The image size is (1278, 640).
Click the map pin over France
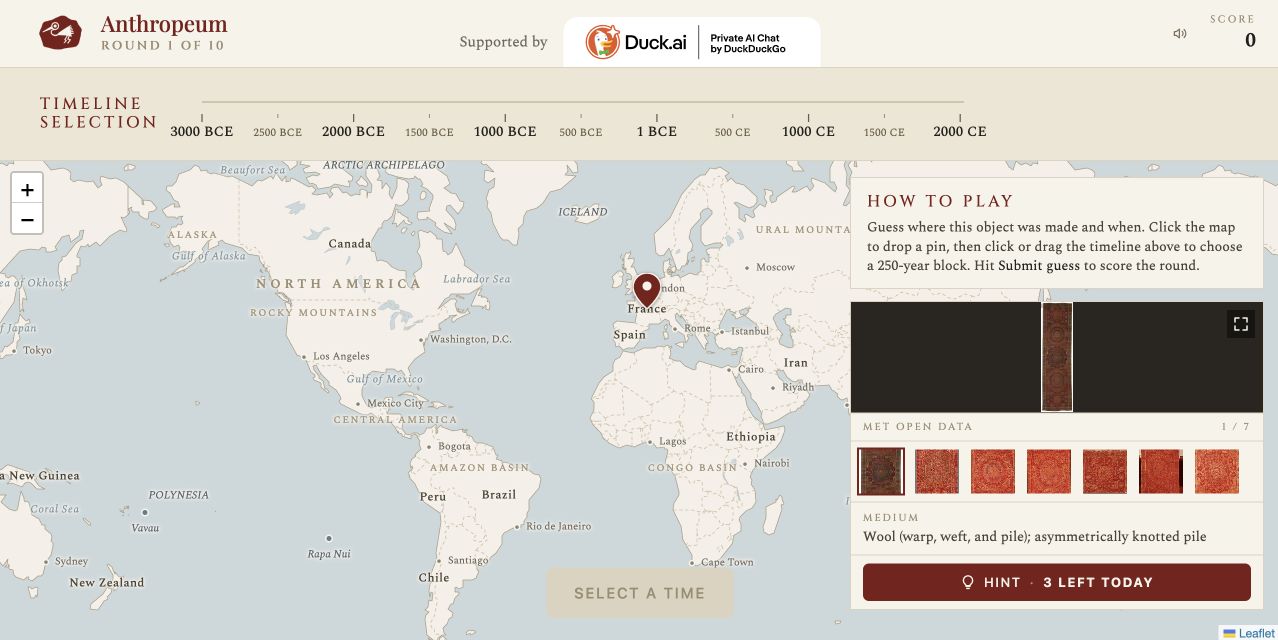(x=647, y=290)
